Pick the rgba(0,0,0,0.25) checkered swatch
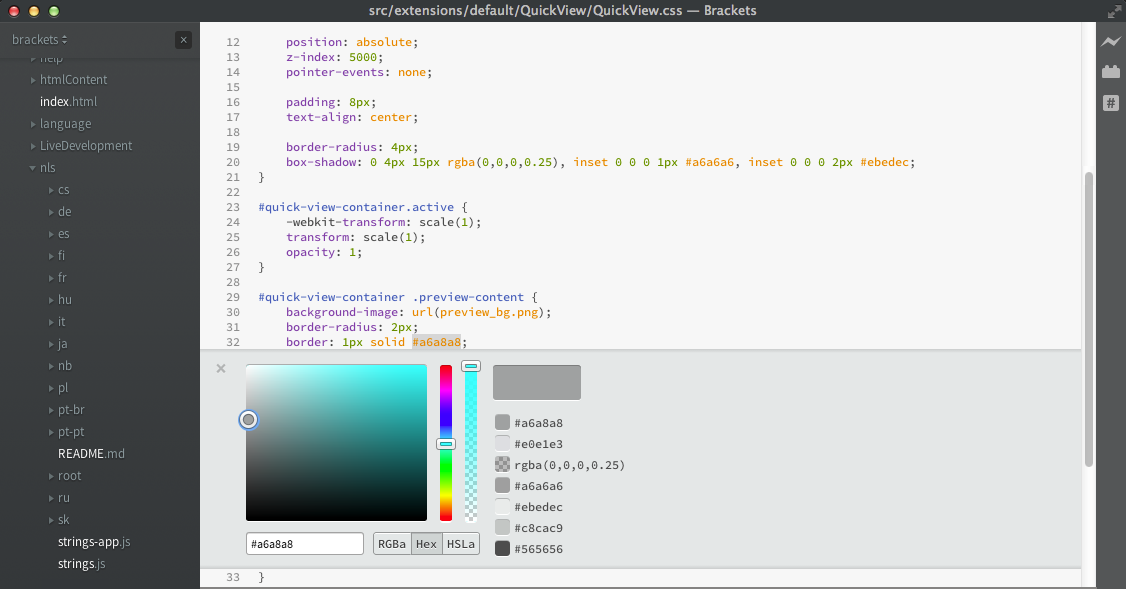1126x589 pixels. coord(503,465)
